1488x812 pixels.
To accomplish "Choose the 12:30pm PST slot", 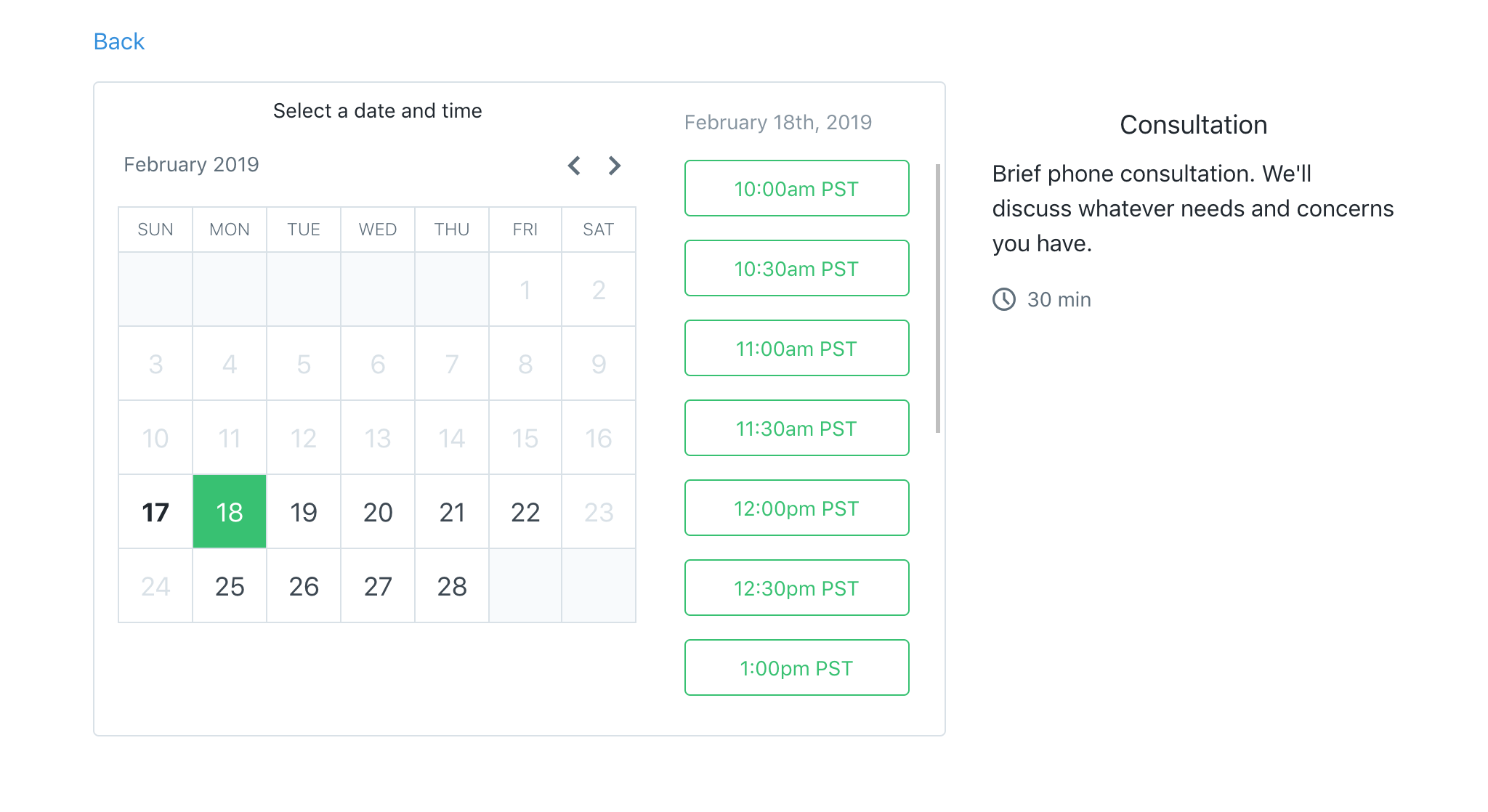I will pos(796,588).
